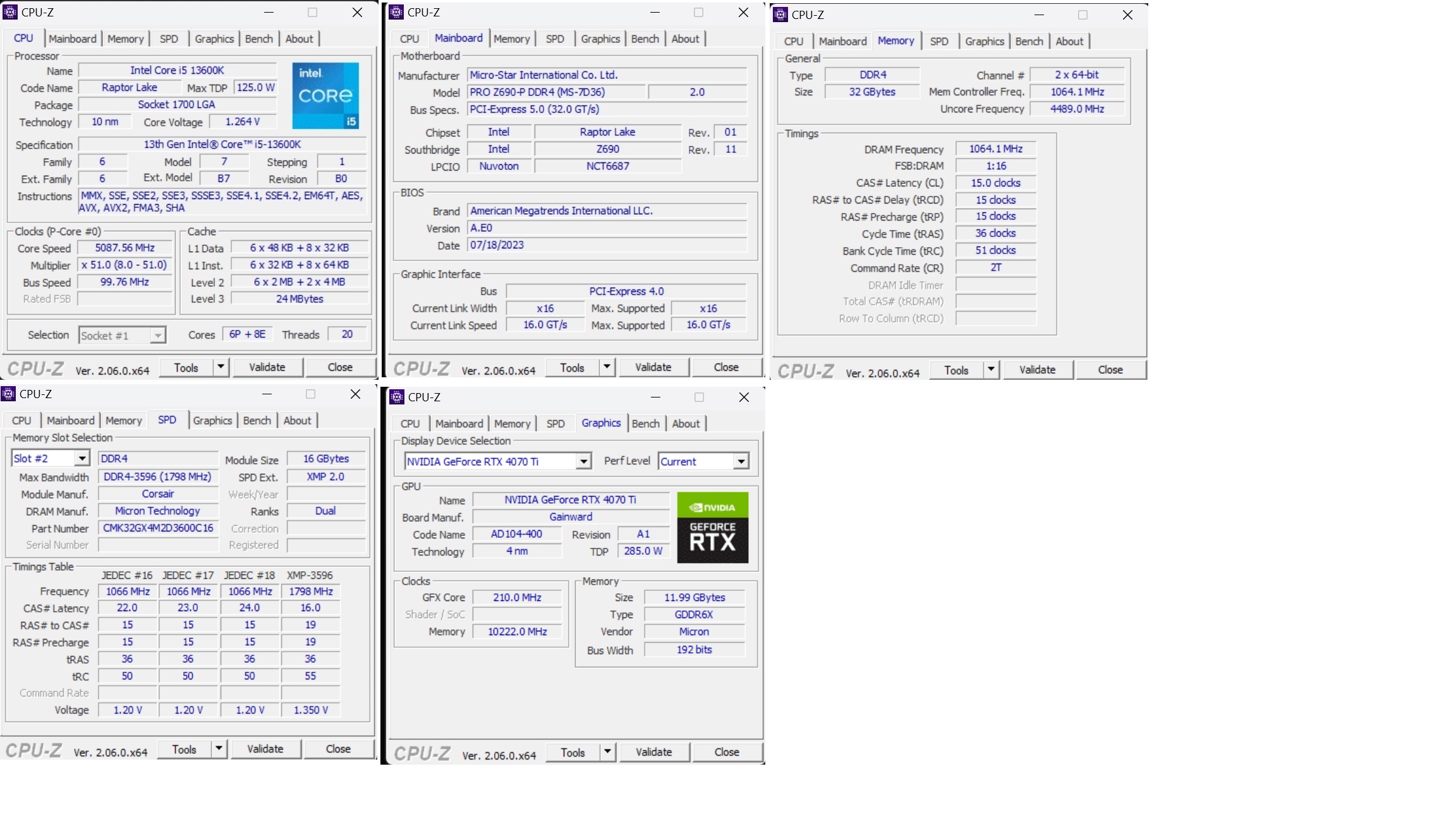The height and width of the screenshot is (819, 1456).
Task: Click Close button in Graphics window
Action: 727,752
